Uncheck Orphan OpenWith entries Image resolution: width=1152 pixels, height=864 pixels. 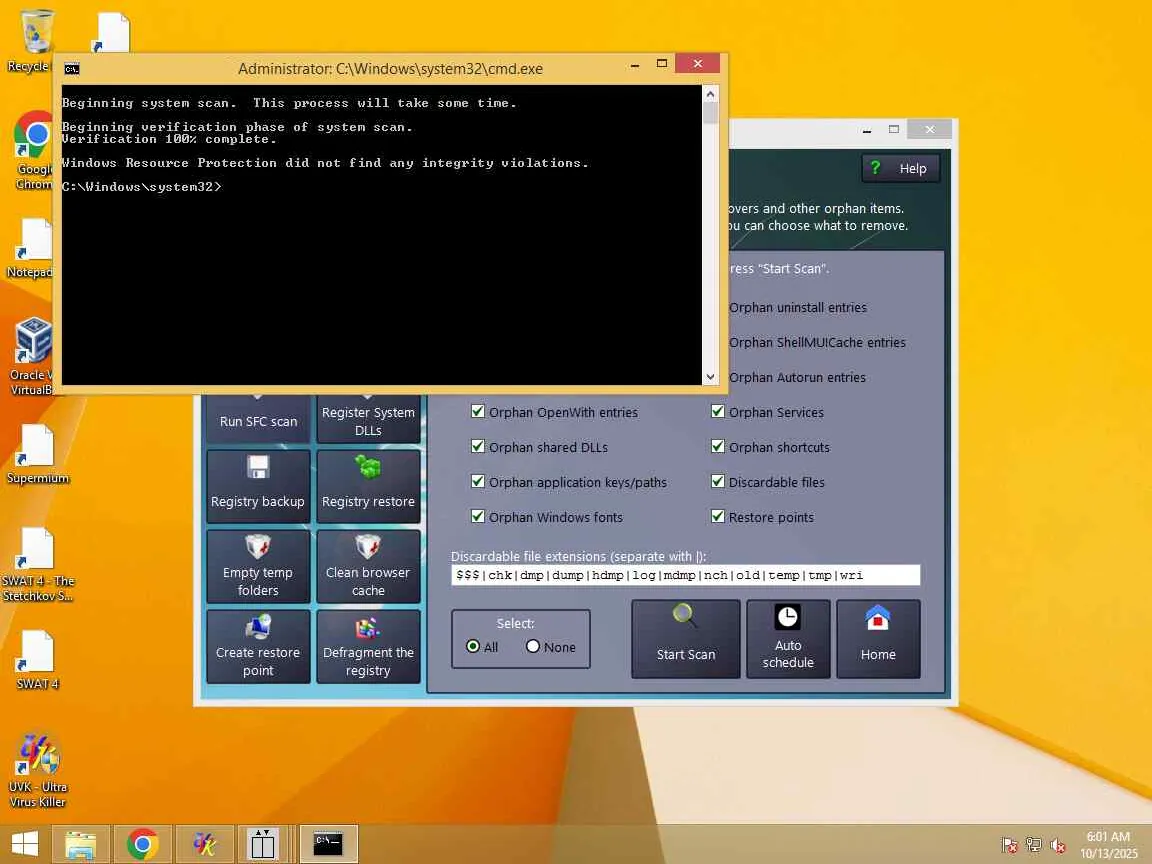[478, 411]
